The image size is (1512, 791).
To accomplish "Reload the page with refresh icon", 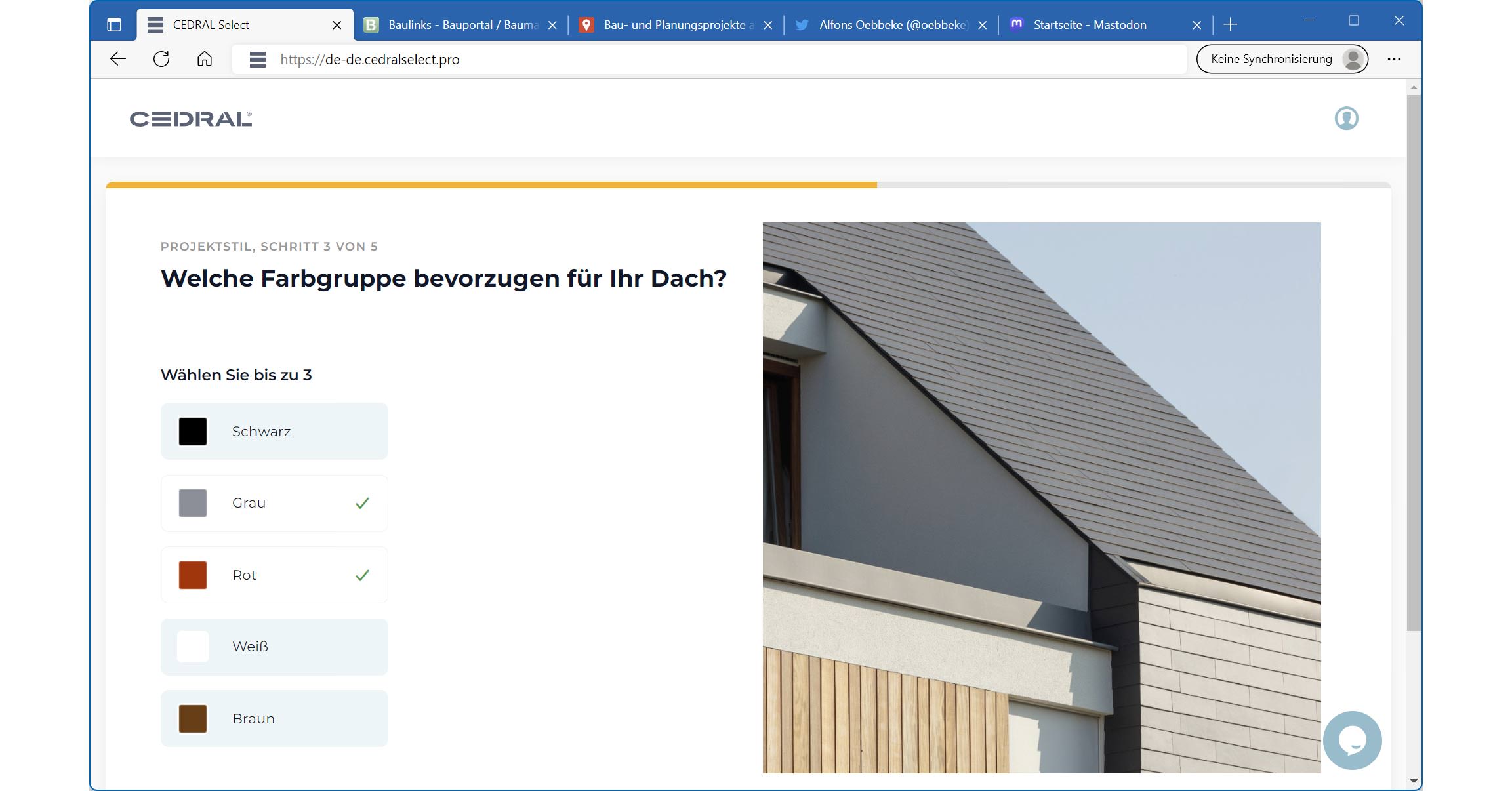I will click(x=161, y=59).
